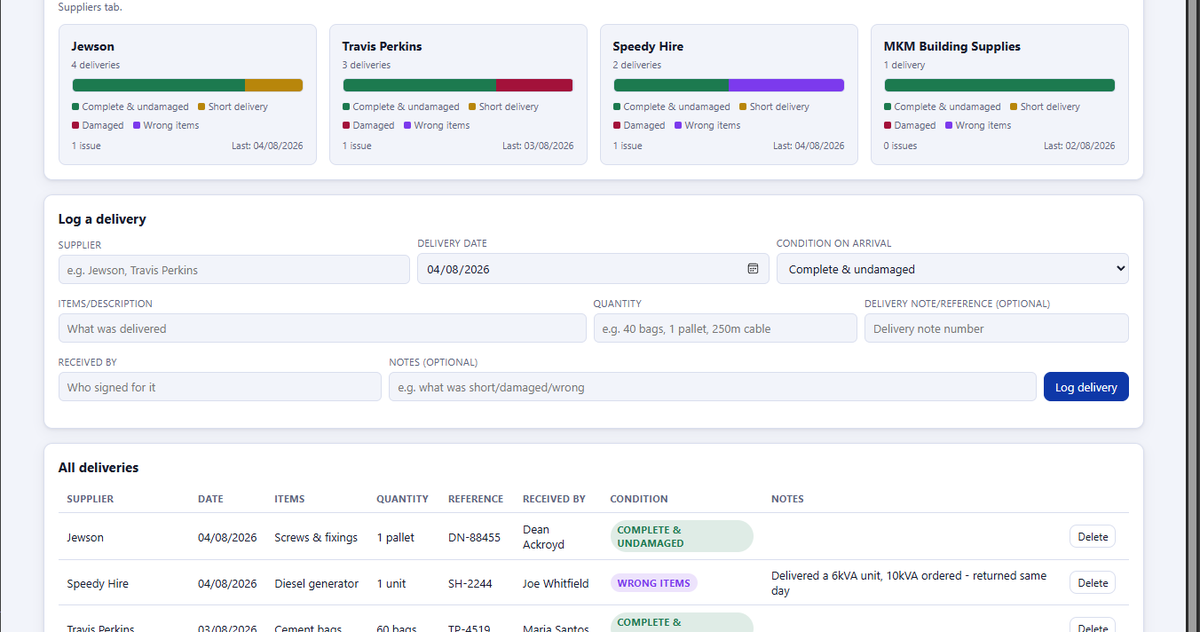Click the Joe Whitfield received-by cell

[x=556, y=584]
